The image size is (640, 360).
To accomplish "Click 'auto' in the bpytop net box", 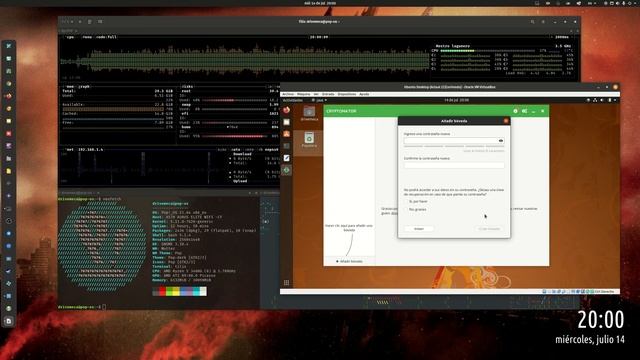I will [x=236, y=149].
